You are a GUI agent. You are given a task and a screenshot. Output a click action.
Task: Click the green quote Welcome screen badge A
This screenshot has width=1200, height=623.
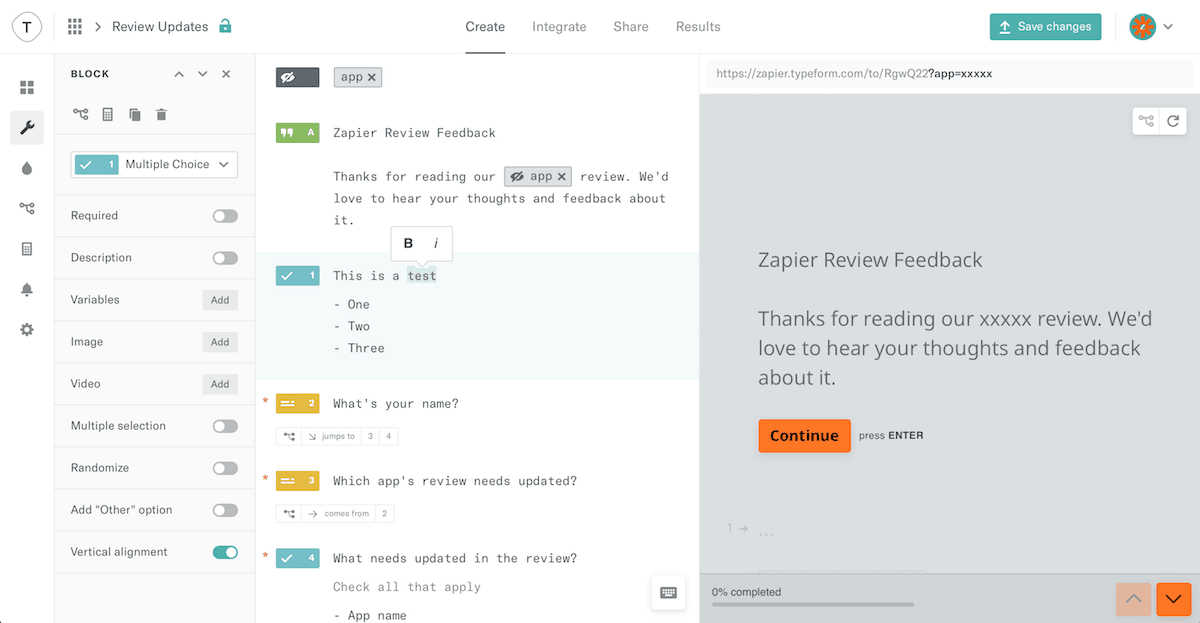click(x=297, y=132)
